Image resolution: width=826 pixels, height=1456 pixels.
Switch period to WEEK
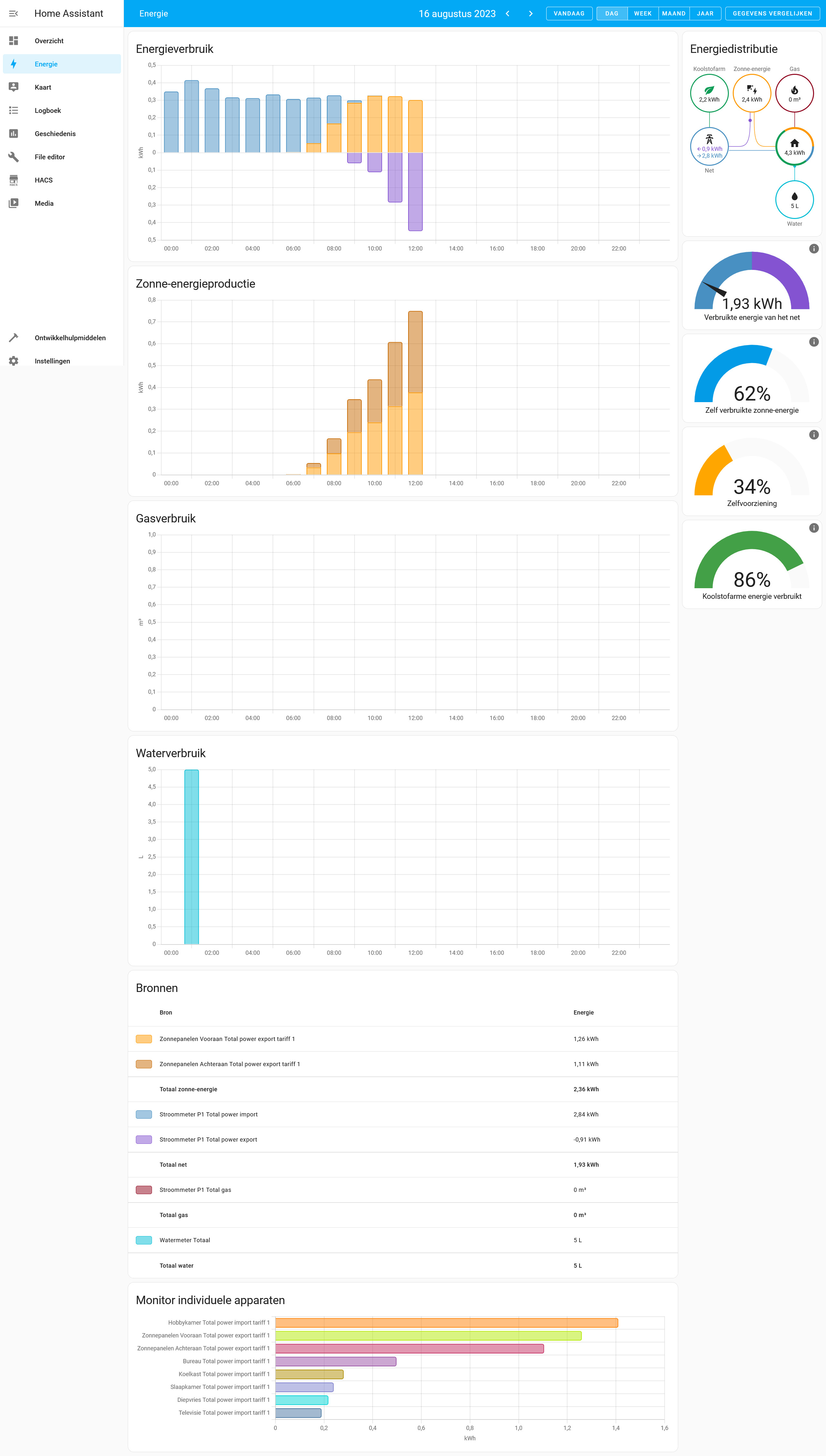tap(642, 14)
